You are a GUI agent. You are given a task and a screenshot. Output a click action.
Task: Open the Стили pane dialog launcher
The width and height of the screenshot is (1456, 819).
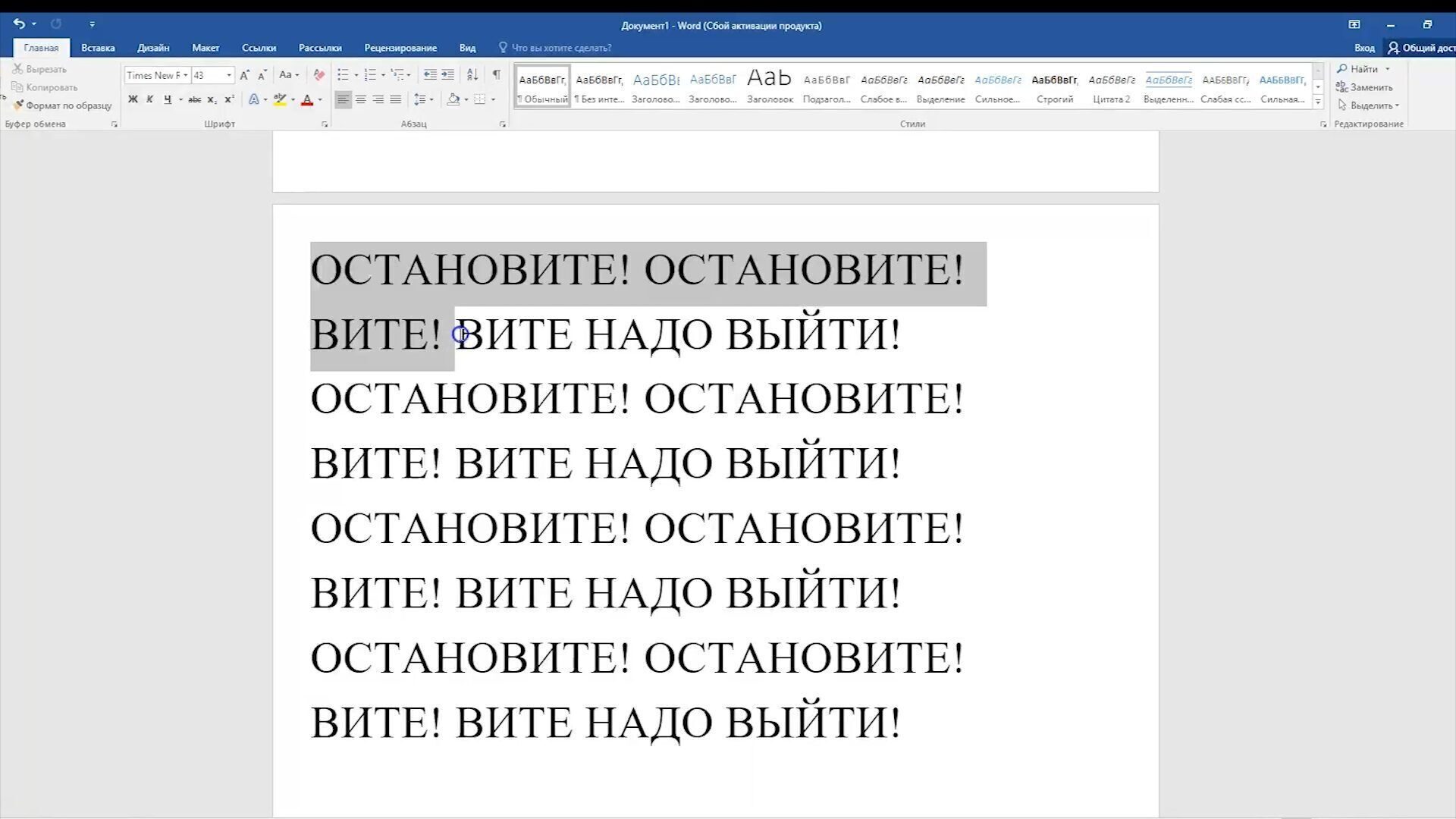point(1323,124)
